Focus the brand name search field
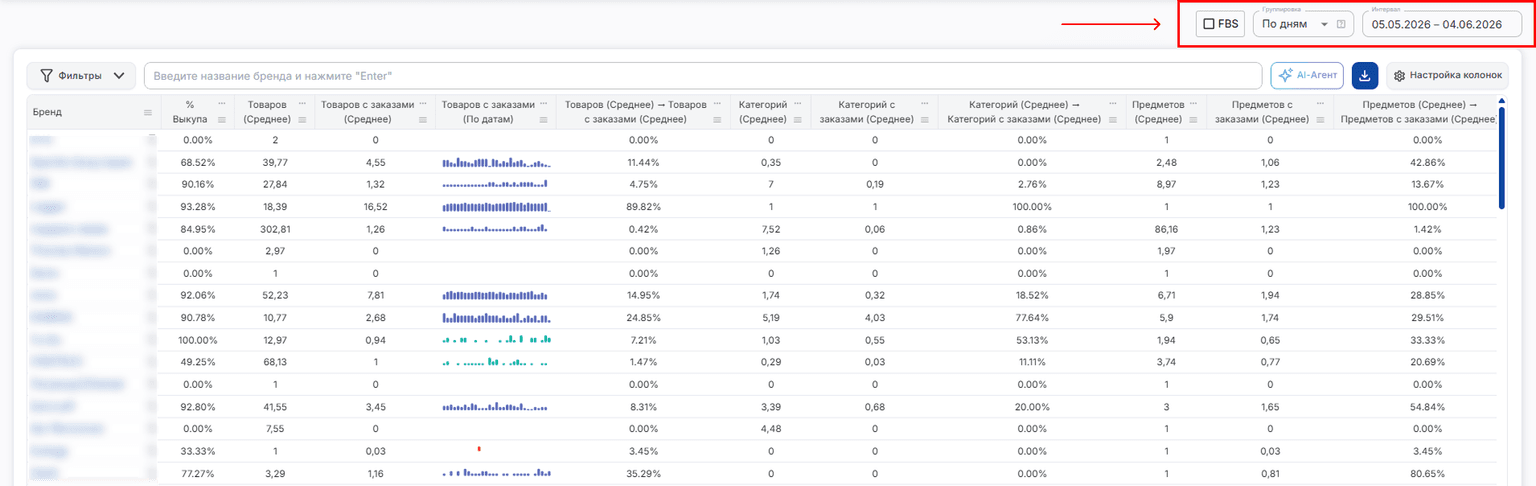 703,76
